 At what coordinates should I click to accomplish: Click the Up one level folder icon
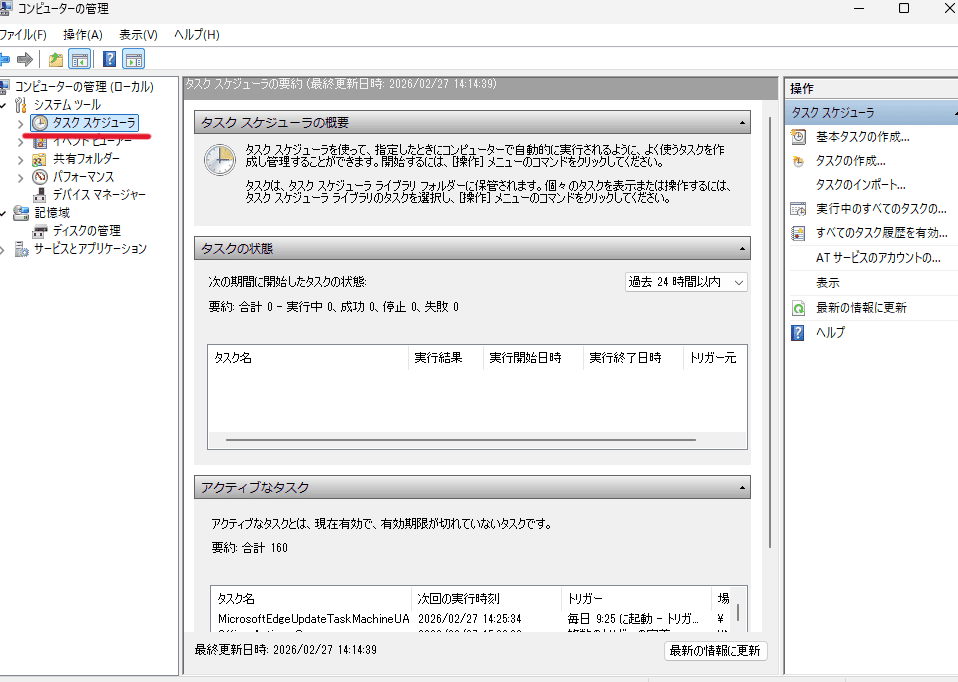[x=56, y=59]
